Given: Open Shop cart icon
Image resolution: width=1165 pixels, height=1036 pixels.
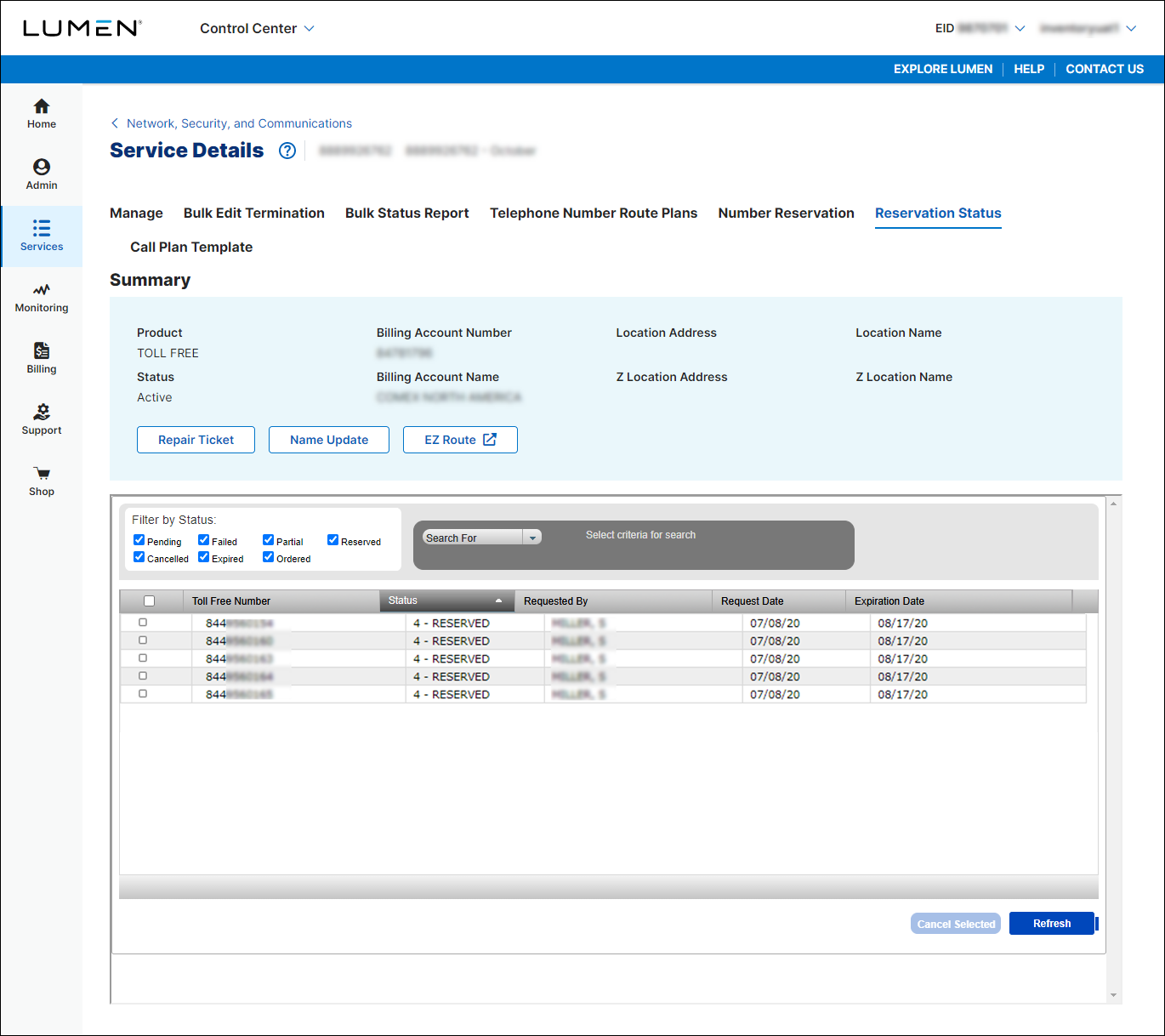Looking at the screenshot, I should click(42, 473).
